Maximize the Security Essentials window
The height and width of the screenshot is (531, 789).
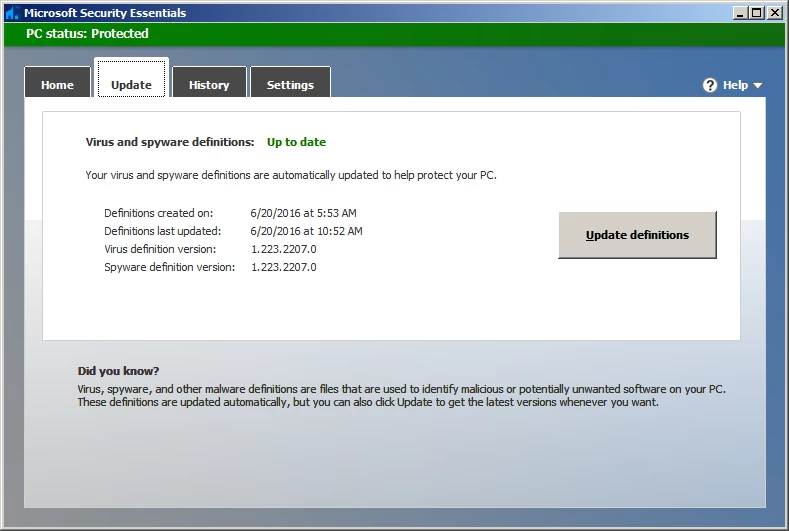[x=756, y=13]
